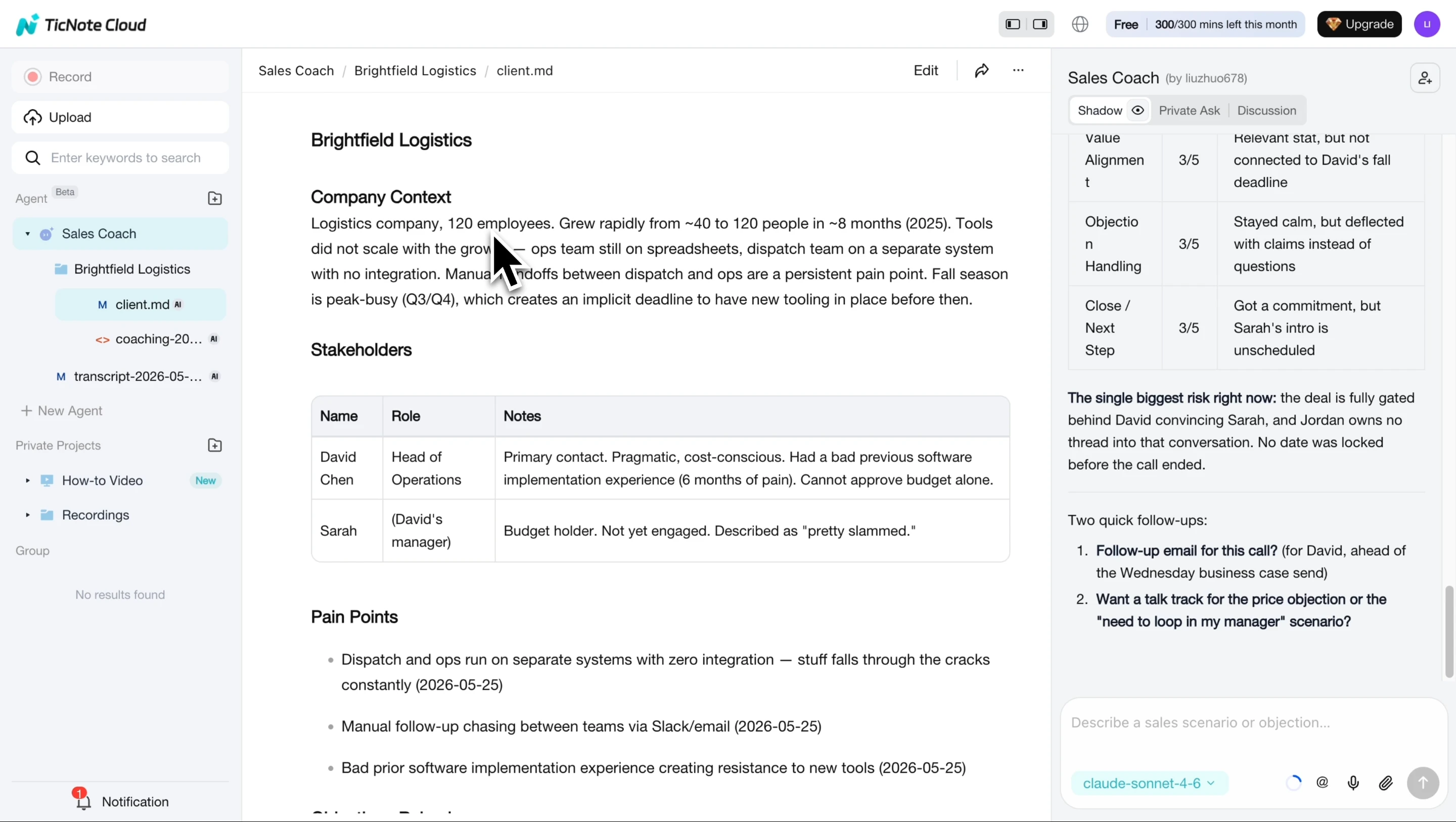Viewport: 1456px width, 822px height.
Task: Click the Edit button
Action: tap(926, 70)
